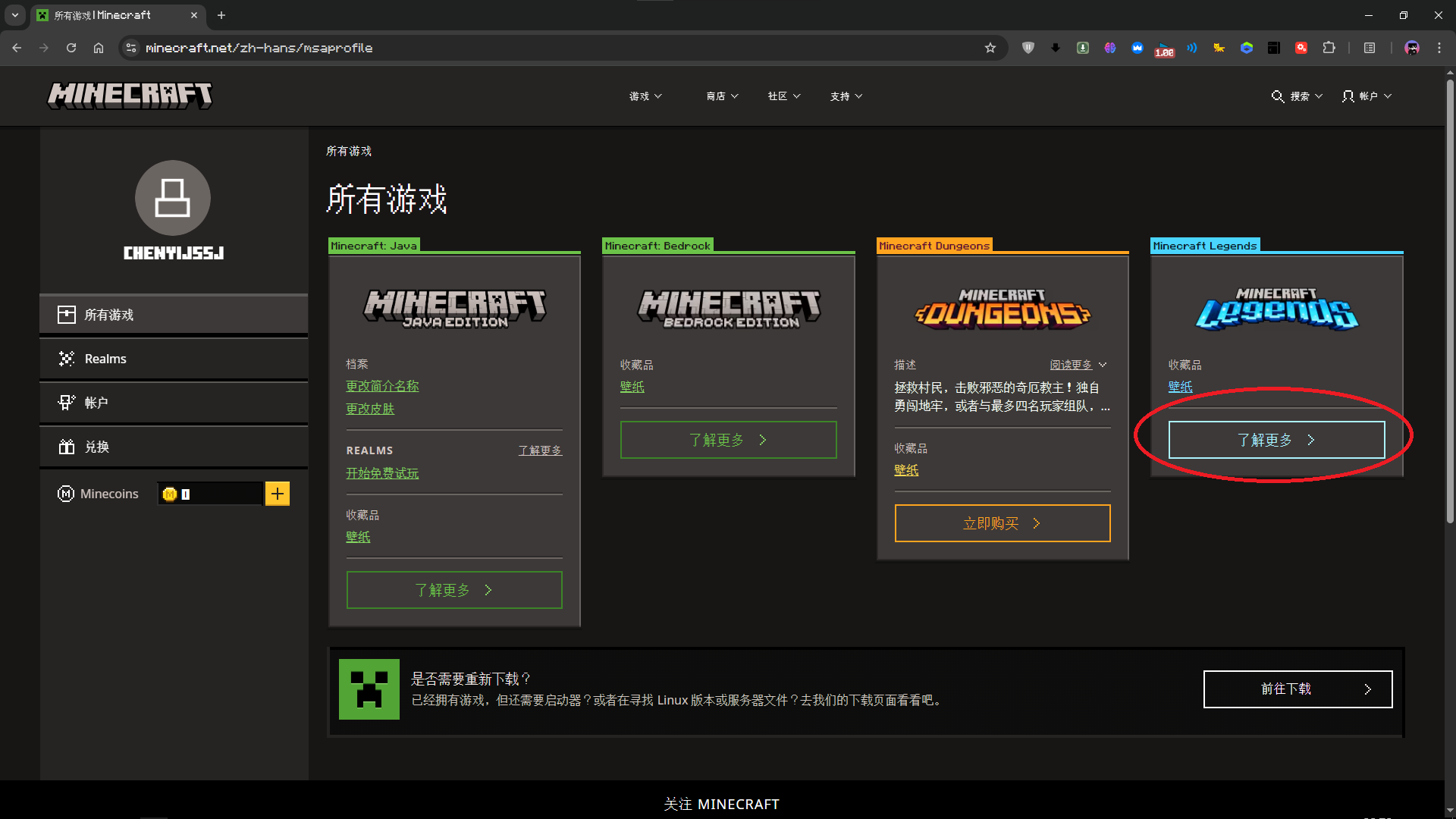Click 壁纸 link in Legends card
1456x819 pixels.
click(1180, 387)
